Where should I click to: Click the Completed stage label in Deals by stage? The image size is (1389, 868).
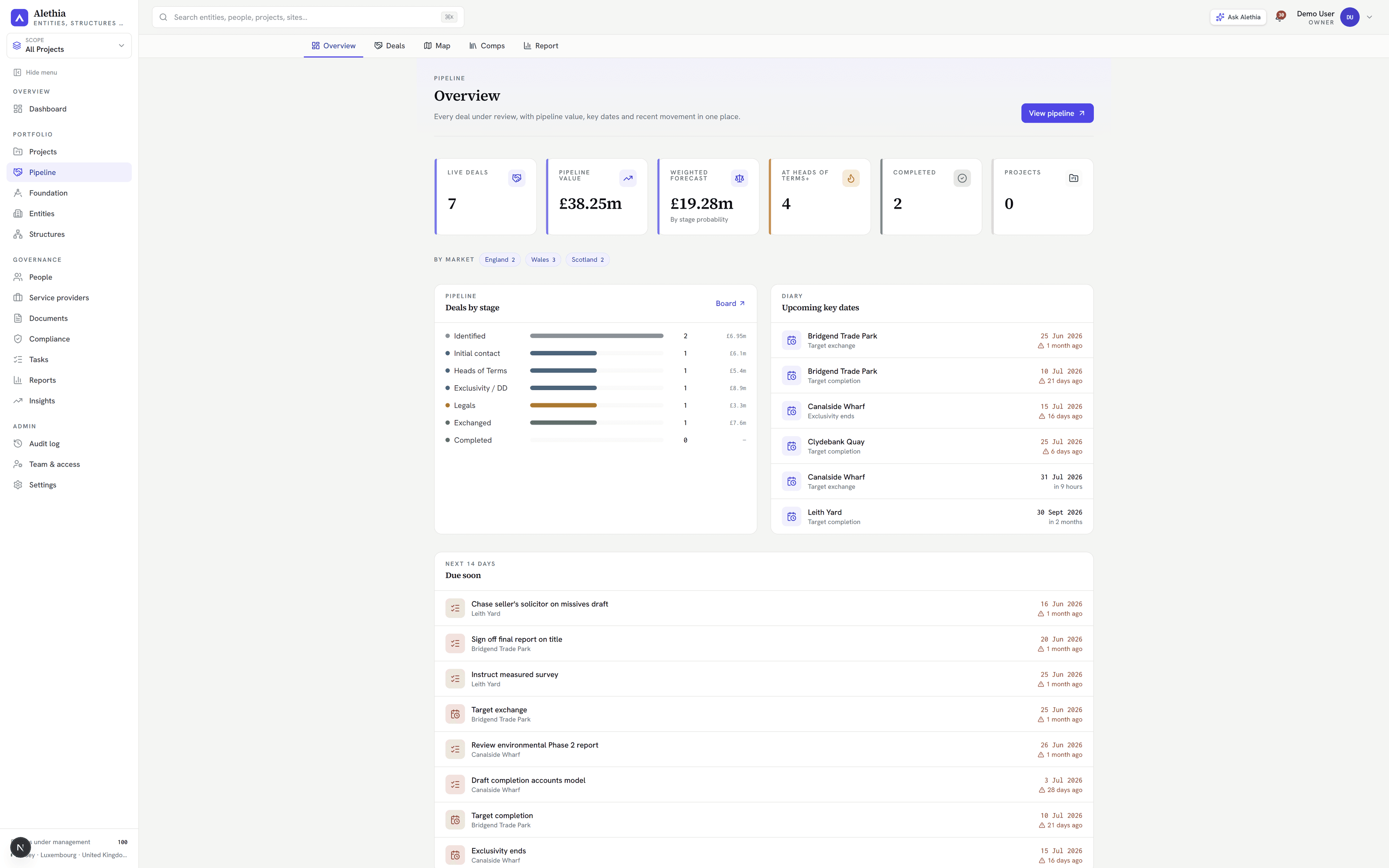point(472,440)
